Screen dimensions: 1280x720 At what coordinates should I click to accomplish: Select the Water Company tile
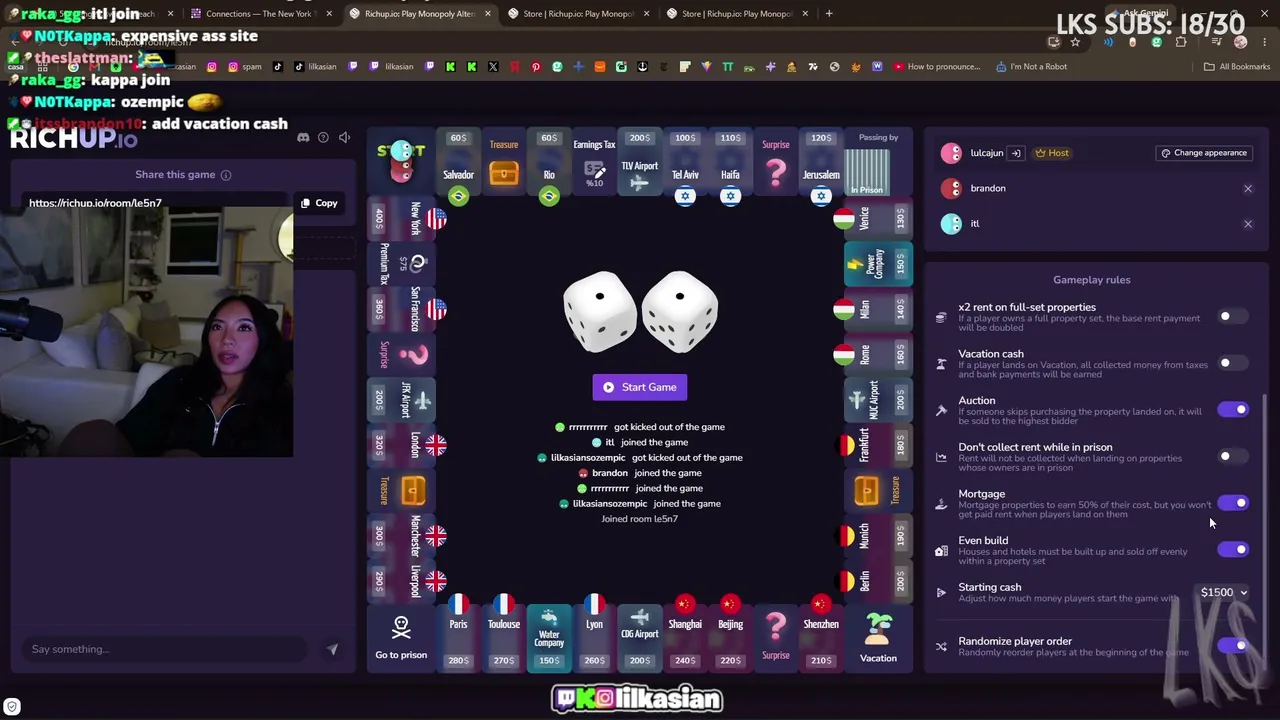549,637
